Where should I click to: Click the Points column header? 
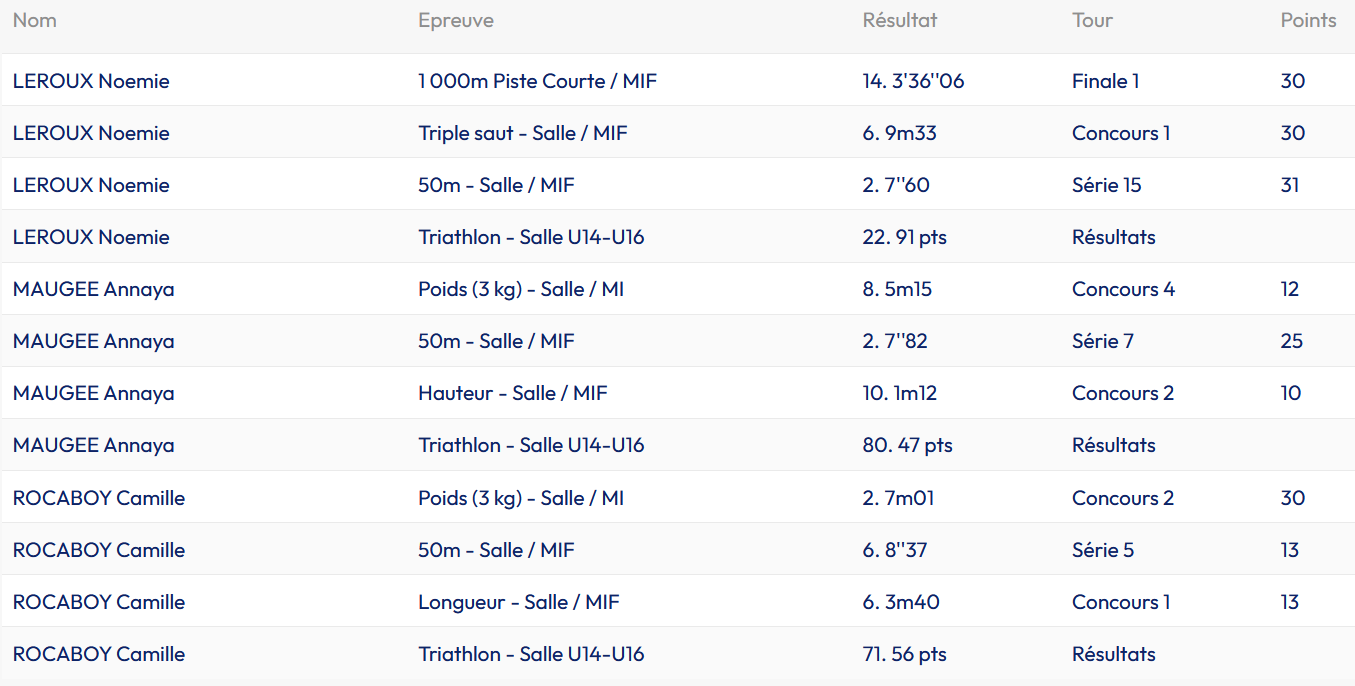[x=1308, y=21]
